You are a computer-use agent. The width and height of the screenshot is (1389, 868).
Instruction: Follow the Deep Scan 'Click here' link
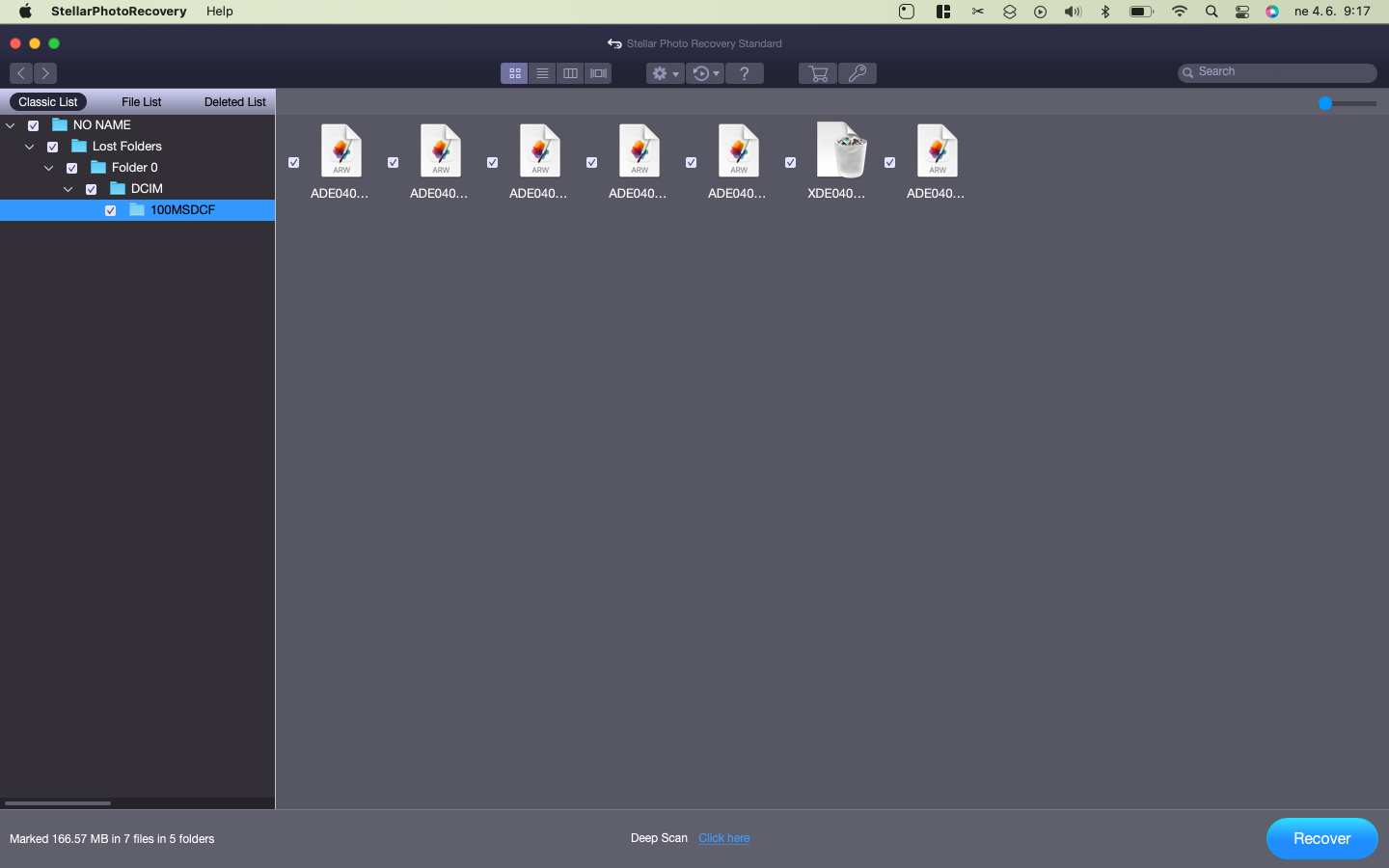pyautogui.click(x=724, y=838)
